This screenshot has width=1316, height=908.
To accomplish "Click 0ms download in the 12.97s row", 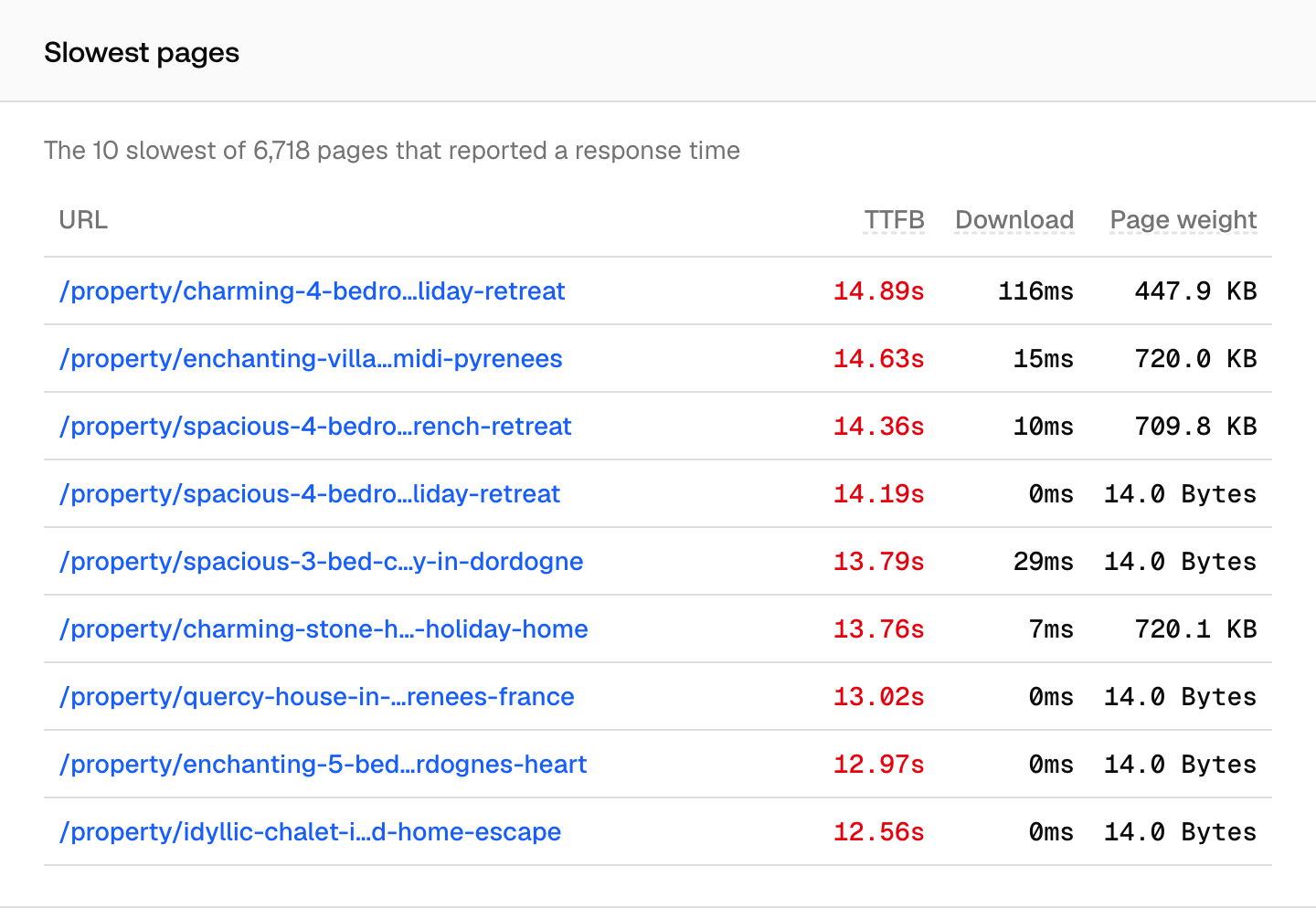I will point(1051,764).
